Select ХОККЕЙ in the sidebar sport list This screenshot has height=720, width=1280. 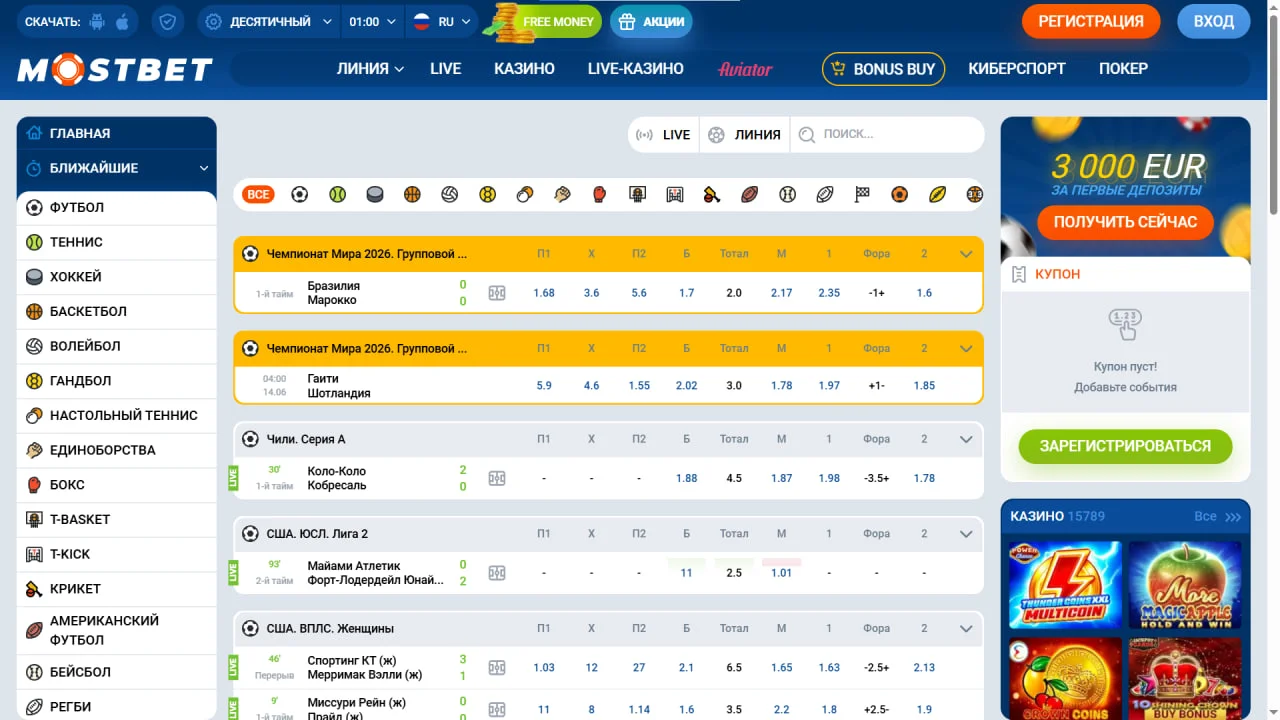pyautogui.click(x=117, y=277)
